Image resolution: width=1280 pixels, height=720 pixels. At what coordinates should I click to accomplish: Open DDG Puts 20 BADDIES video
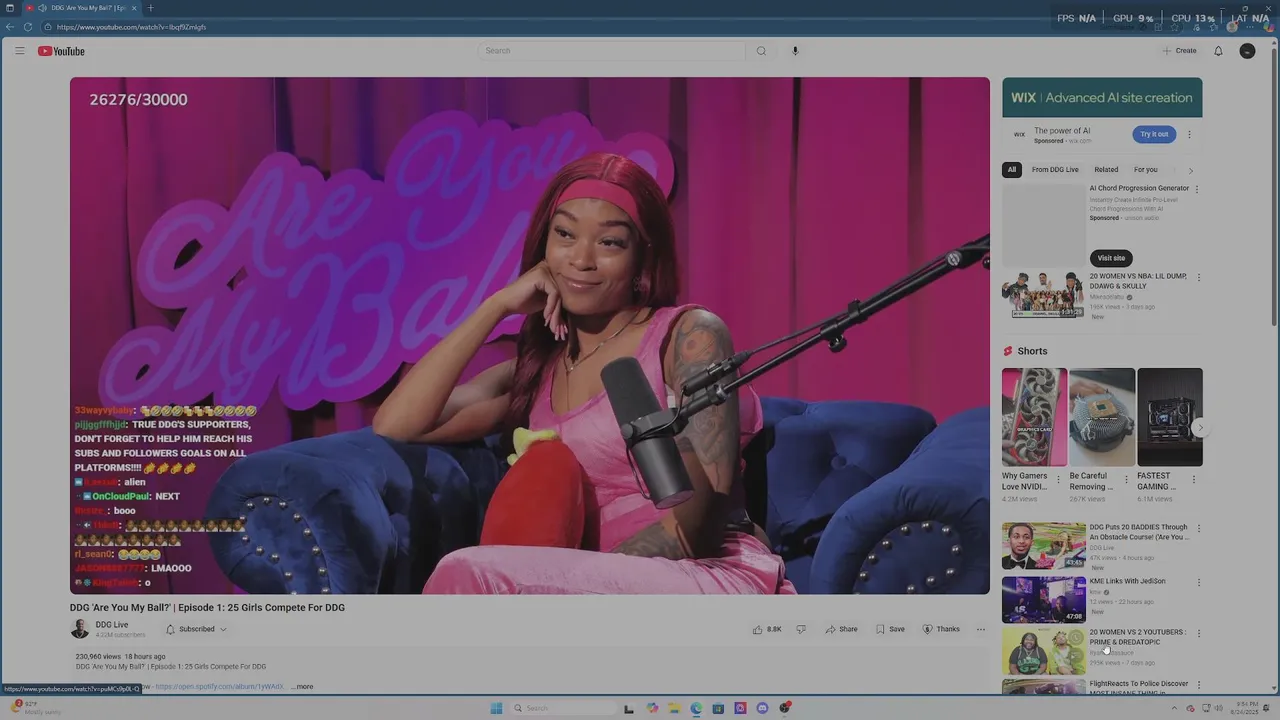click(1043, 545)
